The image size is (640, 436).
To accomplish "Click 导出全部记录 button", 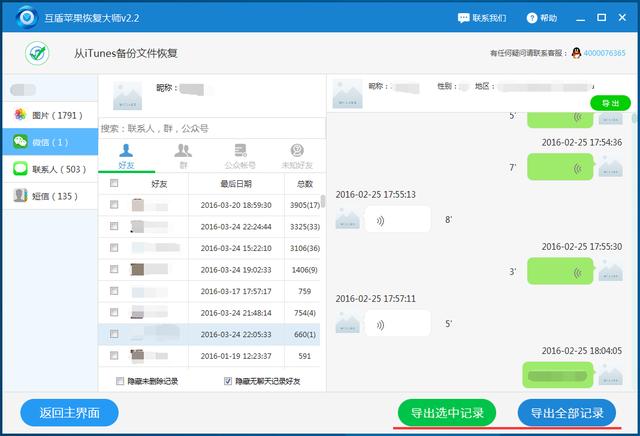I will pyautogui.click(x=567, y=413).
